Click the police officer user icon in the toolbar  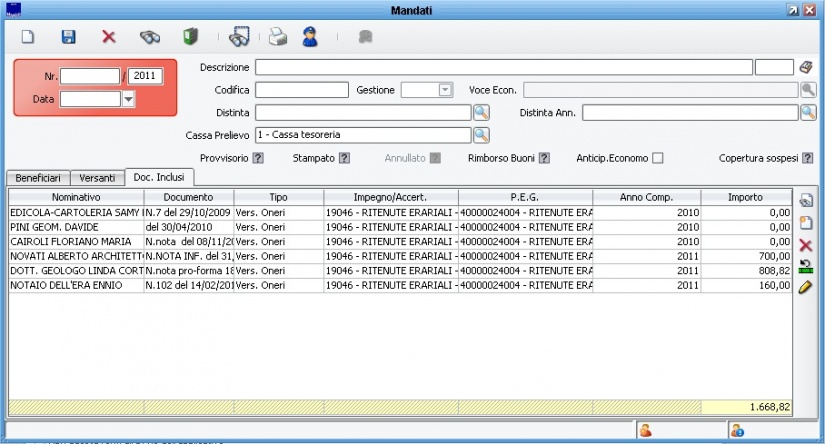310,38
